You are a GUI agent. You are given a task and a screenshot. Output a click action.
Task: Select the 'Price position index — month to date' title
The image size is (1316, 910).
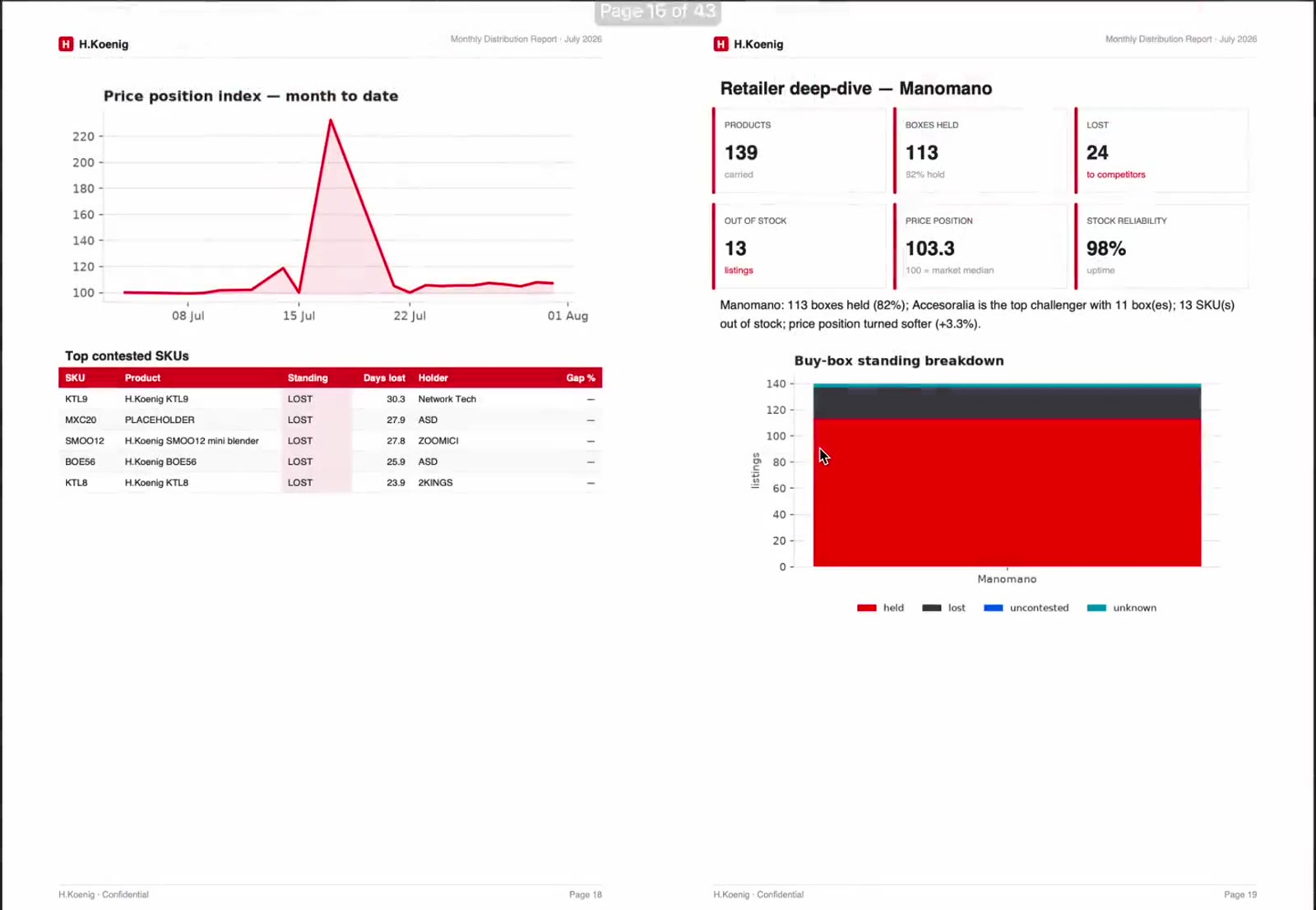pos(251,96)
